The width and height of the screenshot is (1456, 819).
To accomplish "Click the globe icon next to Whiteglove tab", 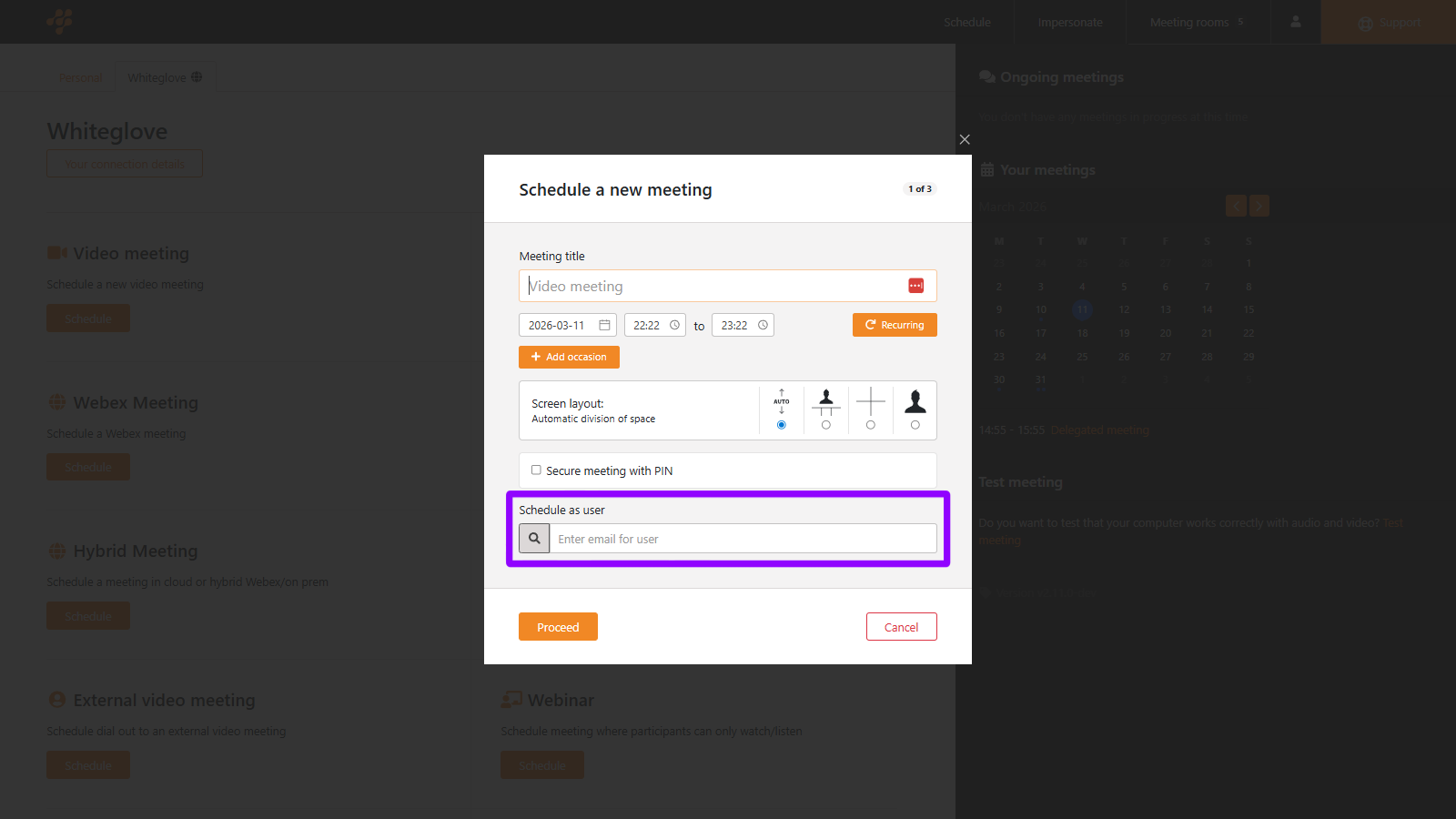I will 197,77.
